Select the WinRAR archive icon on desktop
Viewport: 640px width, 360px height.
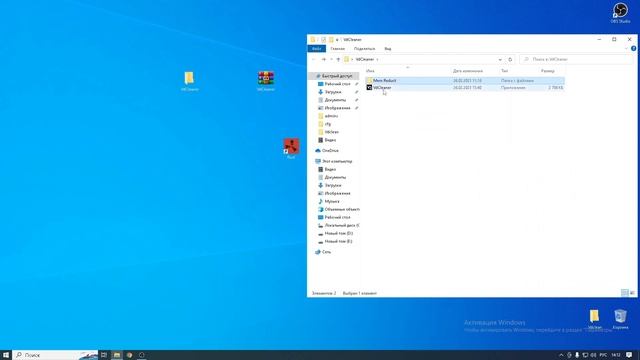(x=266, y=81)
